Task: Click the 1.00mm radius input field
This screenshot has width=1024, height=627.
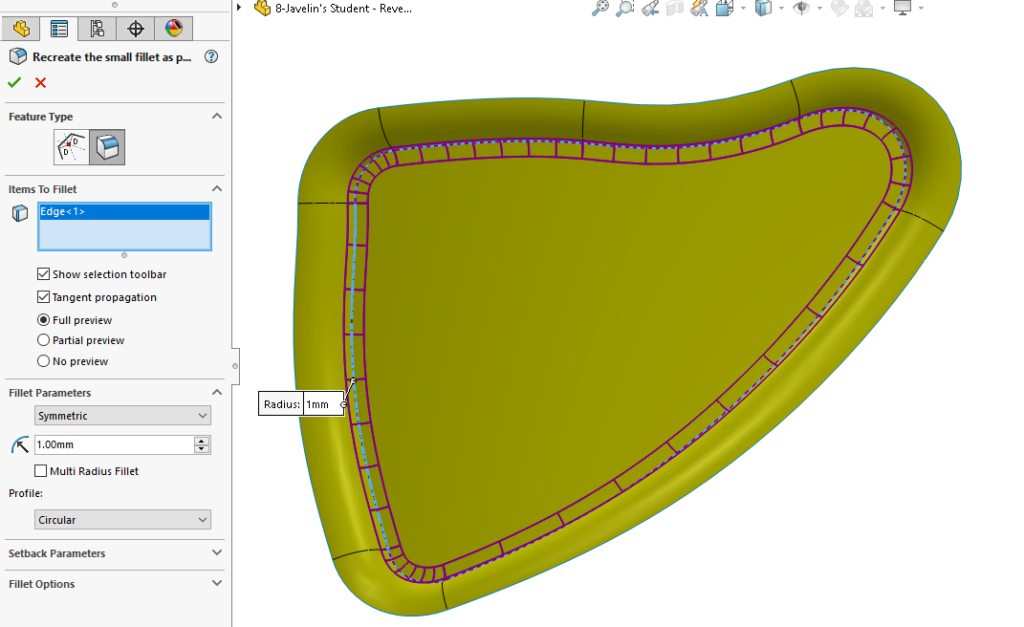Action: [114, 445]
